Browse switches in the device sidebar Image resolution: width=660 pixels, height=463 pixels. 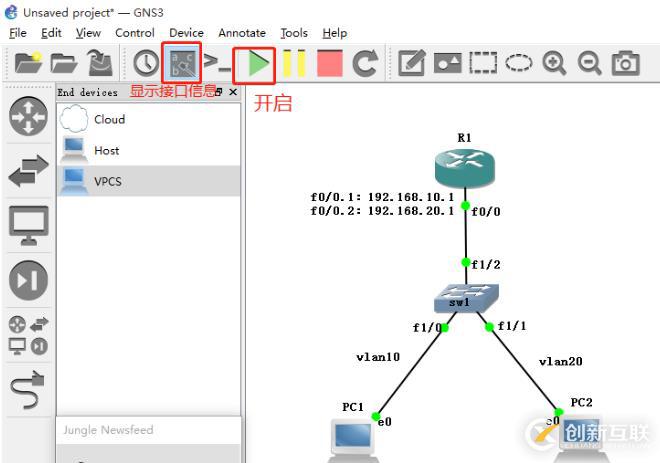pos(28,170)
